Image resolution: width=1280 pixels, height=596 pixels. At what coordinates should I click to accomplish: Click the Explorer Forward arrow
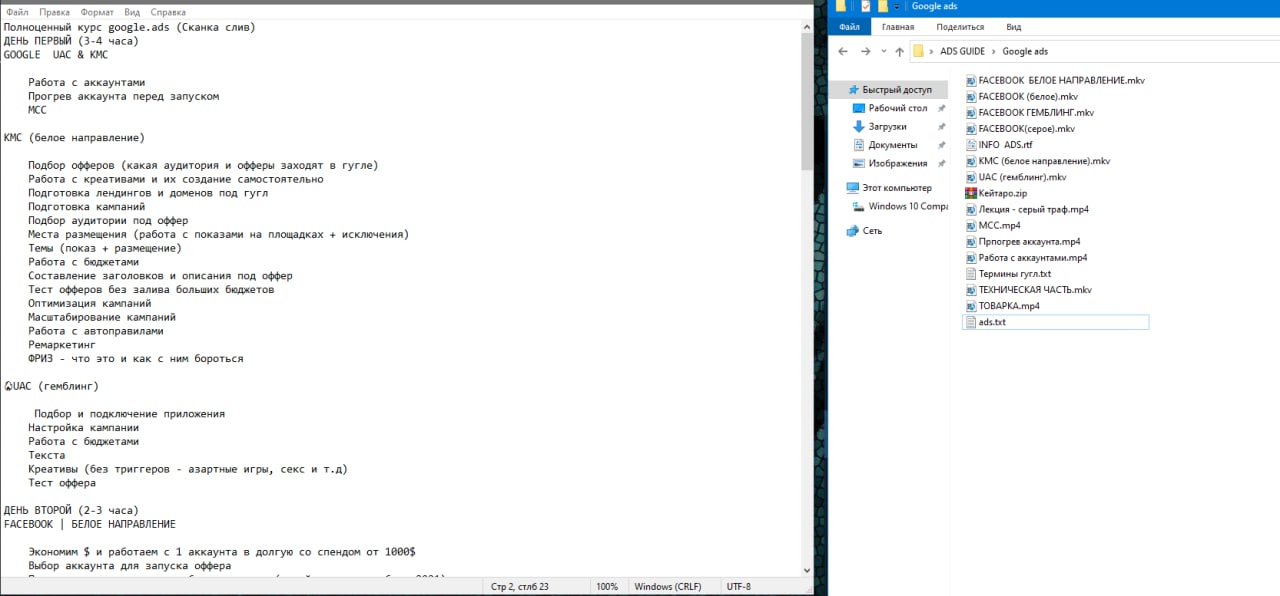click(866, 51)
